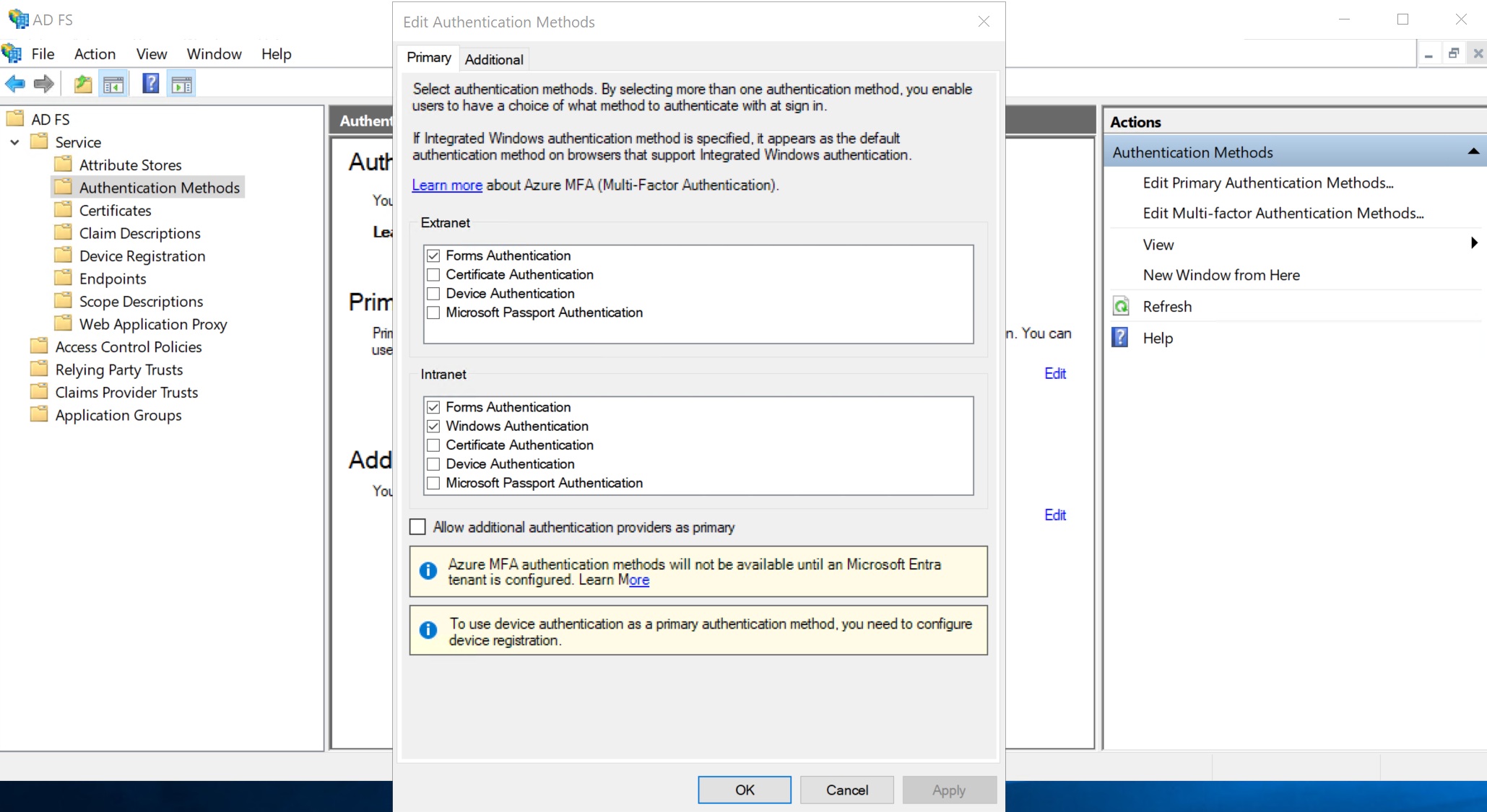Click the Application Groups folder icon
This screenshot has width=1487, height=812.
click(x=39, y=414)
